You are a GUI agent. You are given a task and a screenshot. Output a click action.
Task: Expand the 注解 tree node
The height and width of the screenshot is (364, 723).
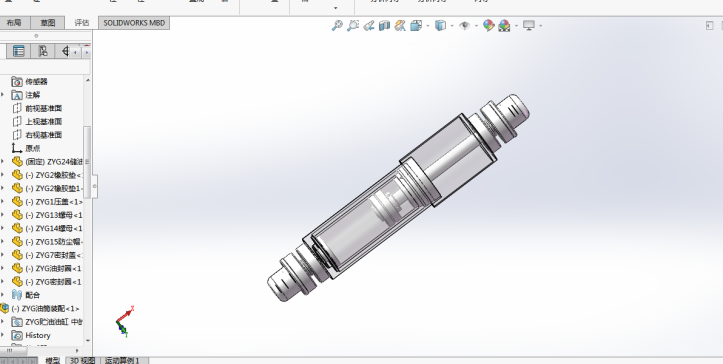3,95
